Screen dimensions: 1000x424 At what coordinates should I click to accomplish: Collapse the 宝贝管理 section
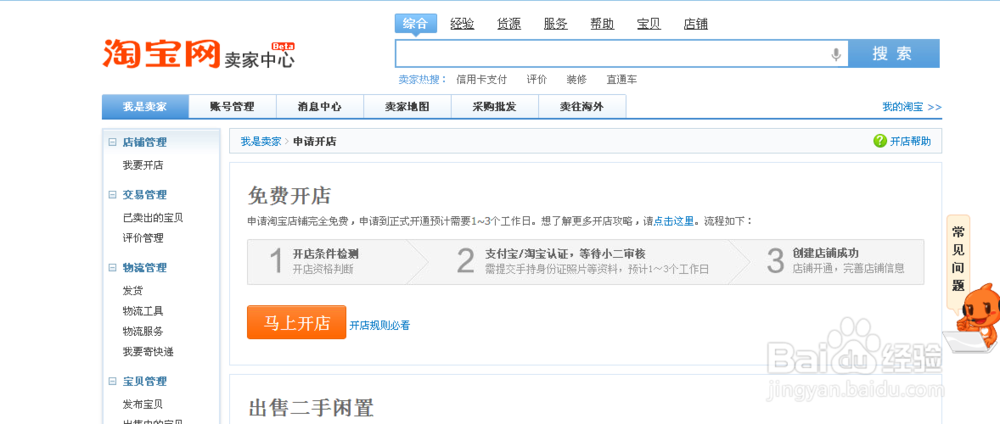point(112,381)
